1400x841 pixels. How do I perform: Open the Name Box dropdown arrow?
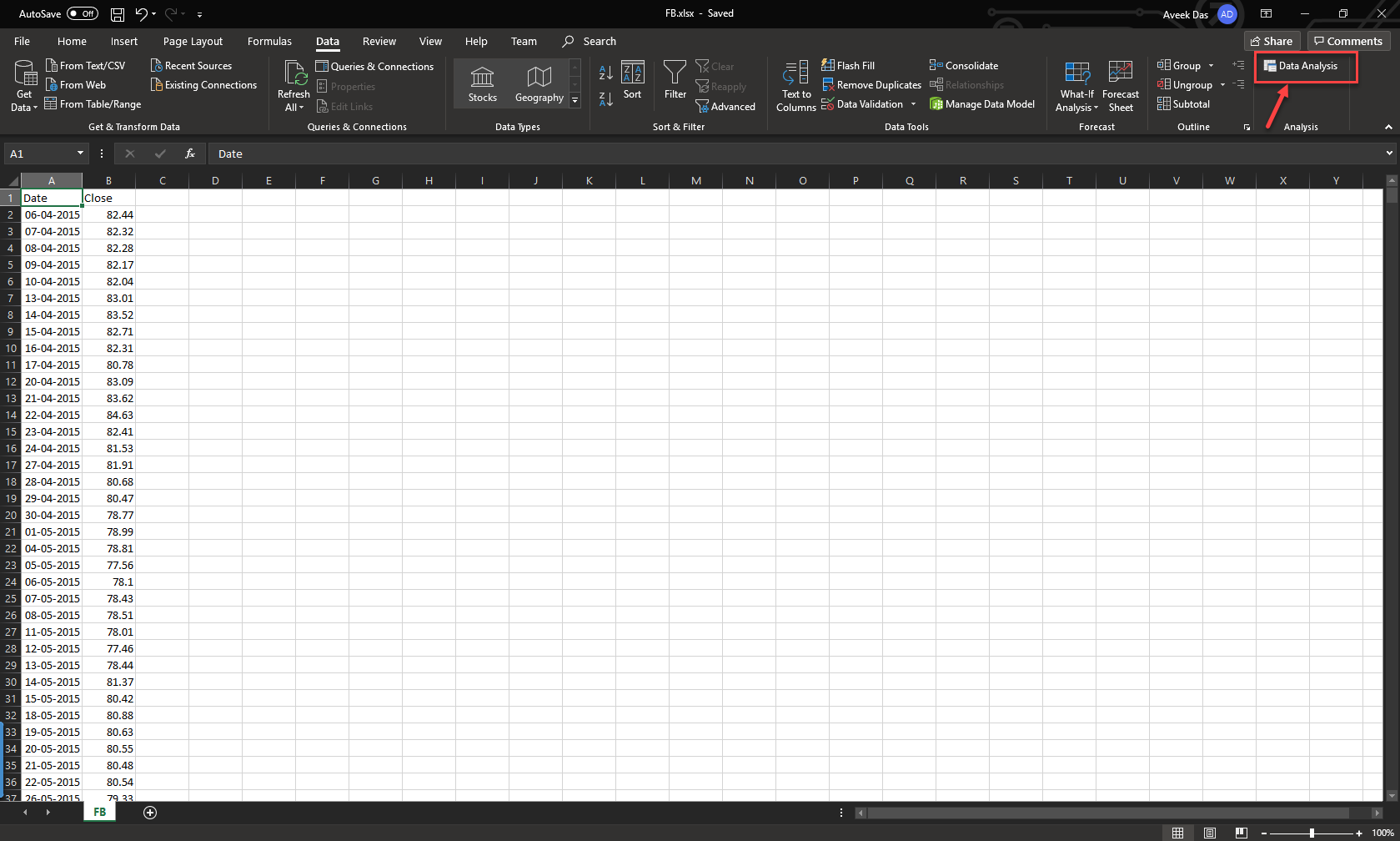pyautogui.click(x=80, y=154)
